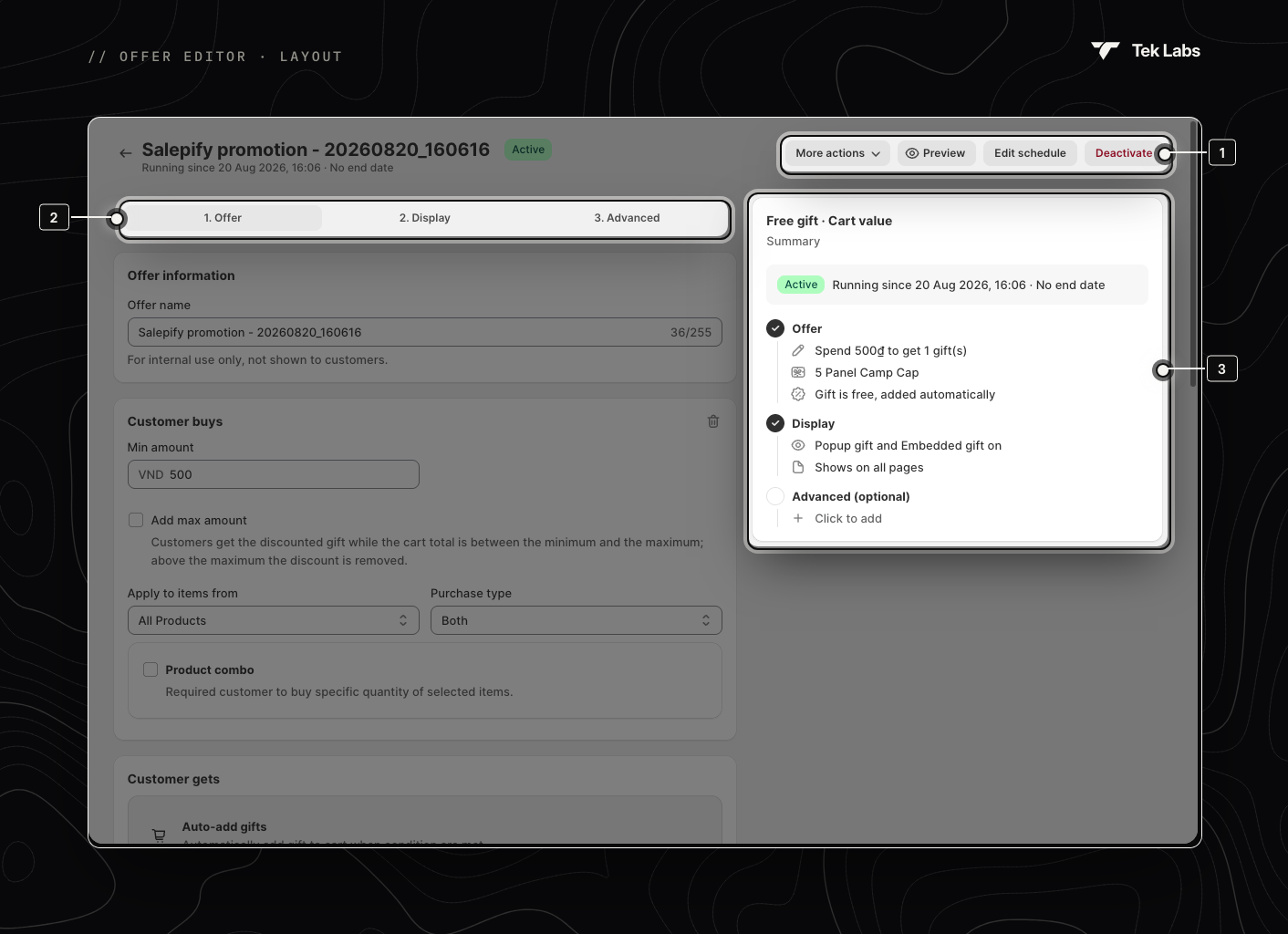Click the 36/255 character counter
The height and width of the screenshot is (934, 1288).
[691, 332]
